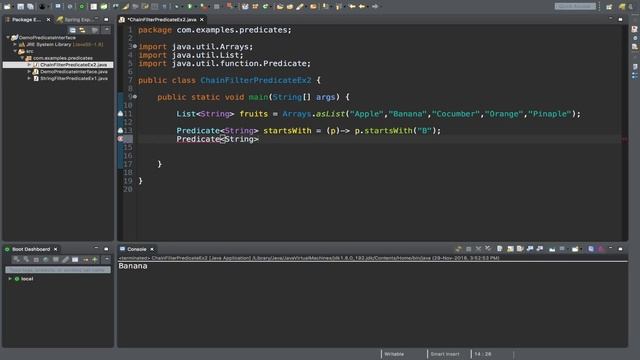Image resolution: width=640 pixels, height=360 pixels.
Task: Close the Console view tab
Action: [152, 249]
